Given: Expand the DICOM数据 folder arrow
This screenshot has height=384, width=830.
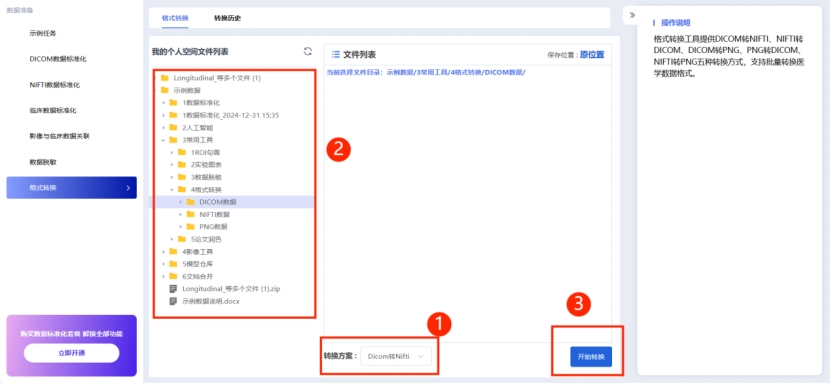Looking at the screenshot, I should click(181, 202).
